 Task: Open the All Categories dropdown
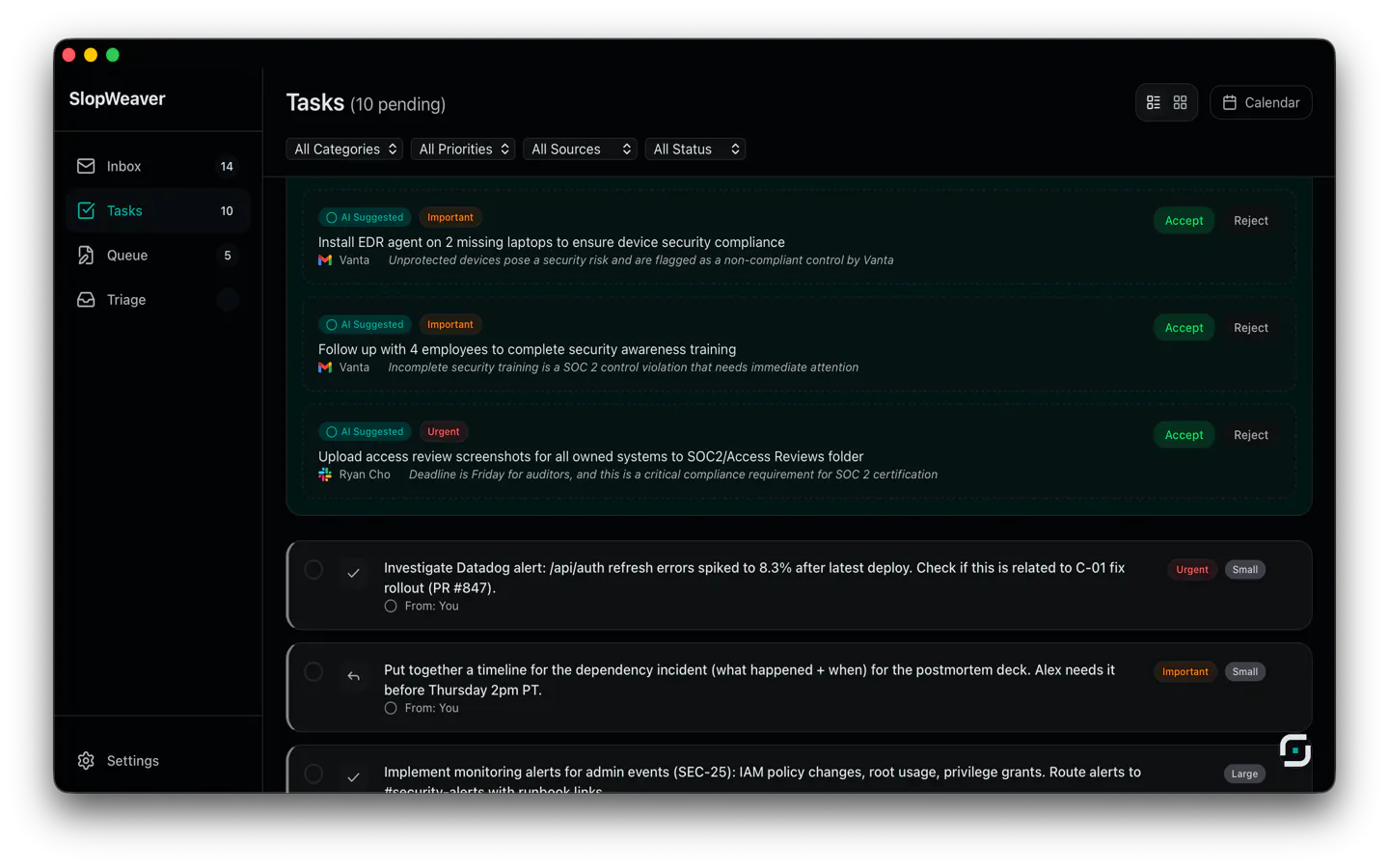click(x=344, y=149)
